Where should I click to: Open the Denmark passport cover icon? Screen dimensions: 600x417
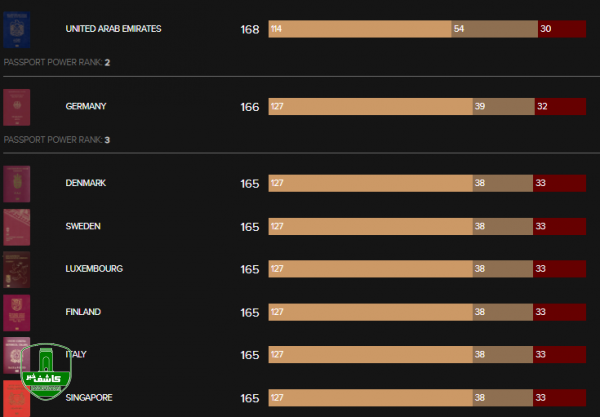[17, 184]
